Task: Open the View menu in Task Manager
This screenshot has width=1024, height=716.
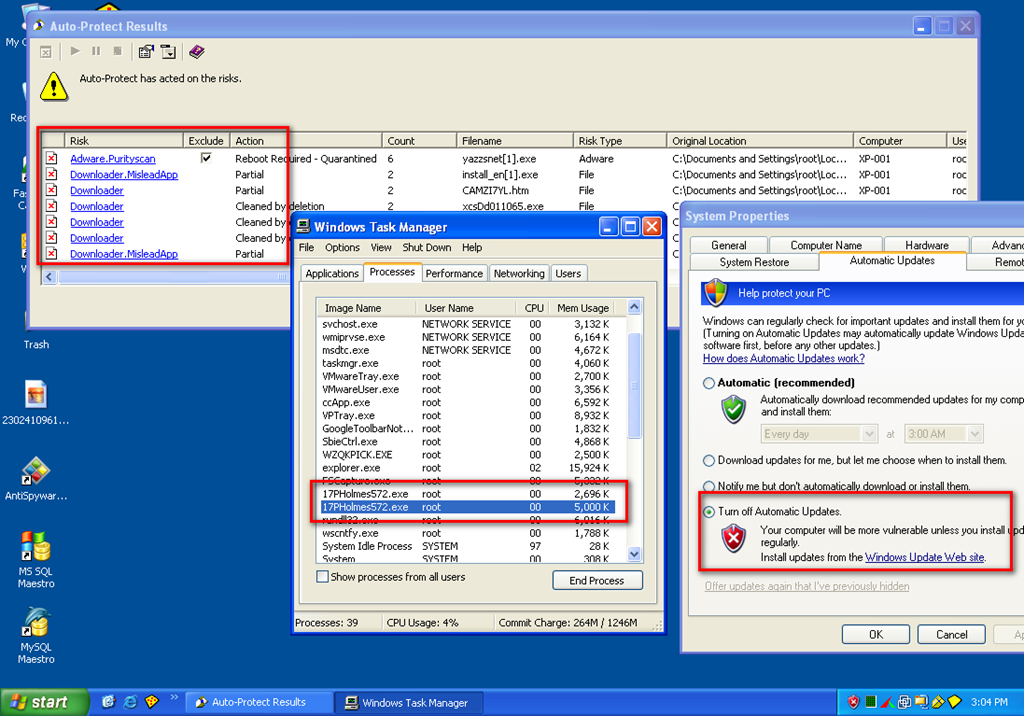Action: click(x=381, y=248)
